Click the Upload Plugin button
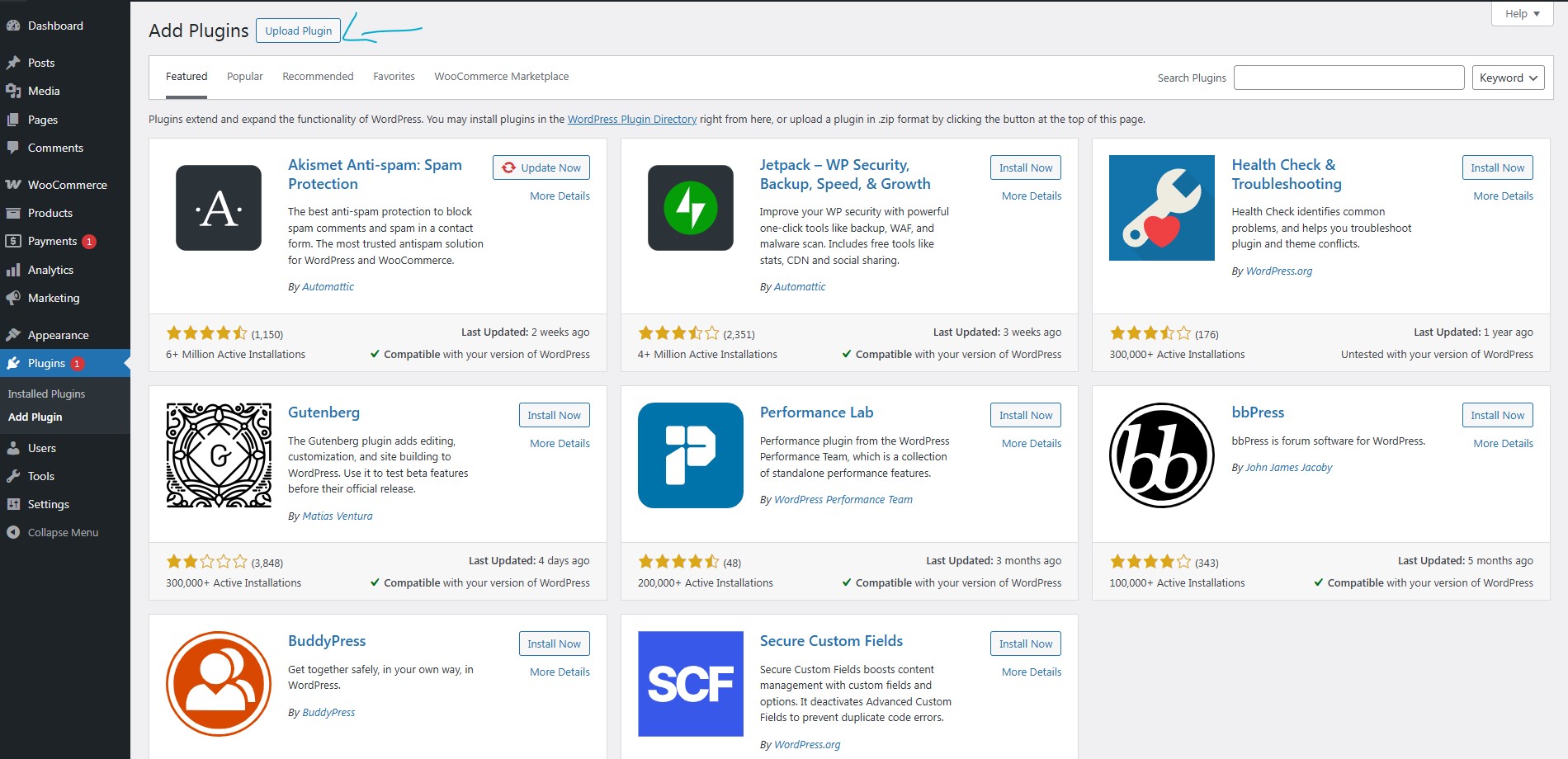The image size is (1568, 759). tap(298, 31)
